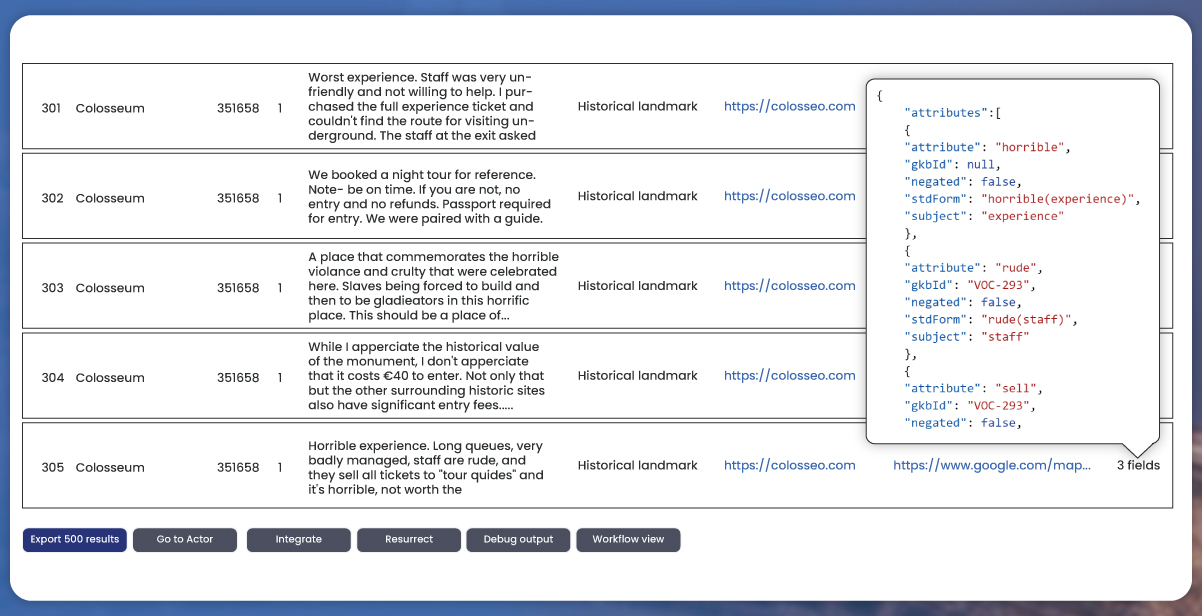Select row number 302
This screenshot has width=1202, height=616.
point(52,198)
